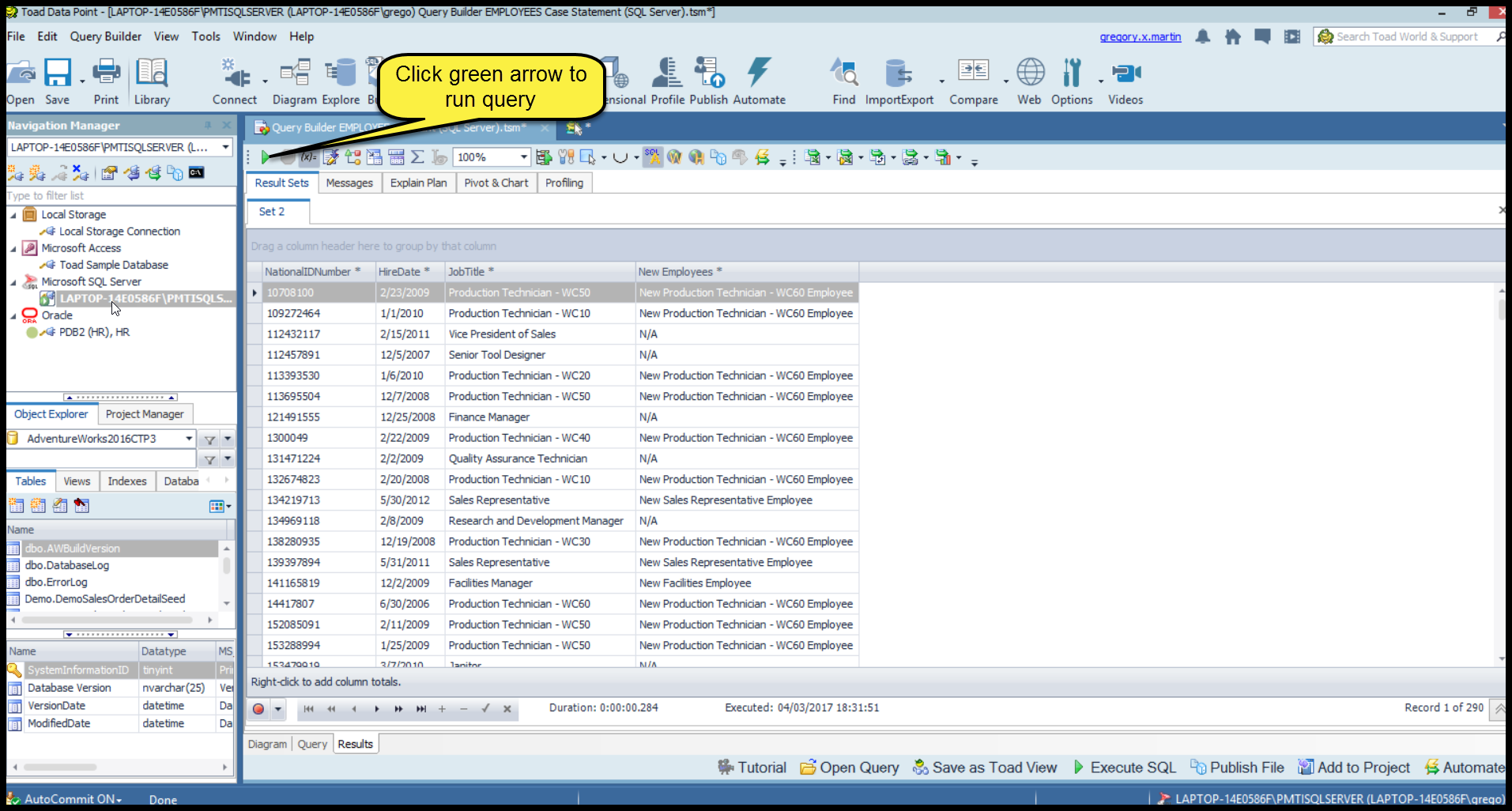Open the zoom 100% dropdown
The width and height of the screenshot is (1512, 811).
coord(523,157)
